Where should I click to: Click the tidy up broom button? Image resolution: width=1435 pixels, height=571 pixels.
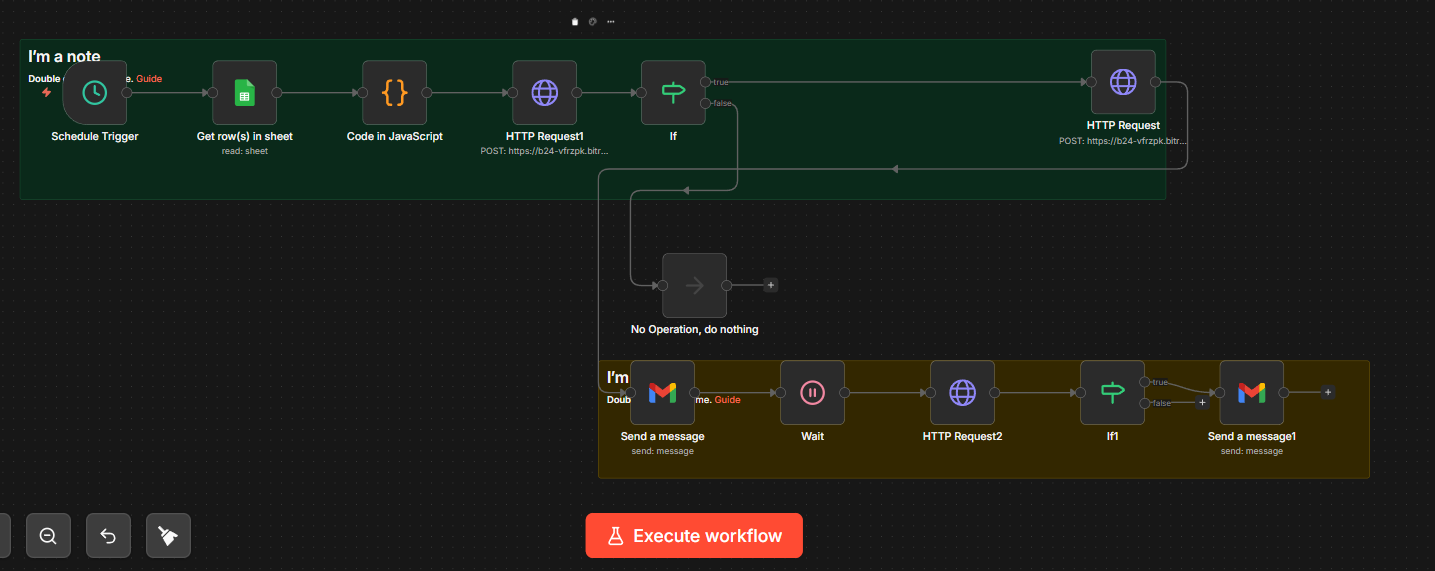[168, 536]
